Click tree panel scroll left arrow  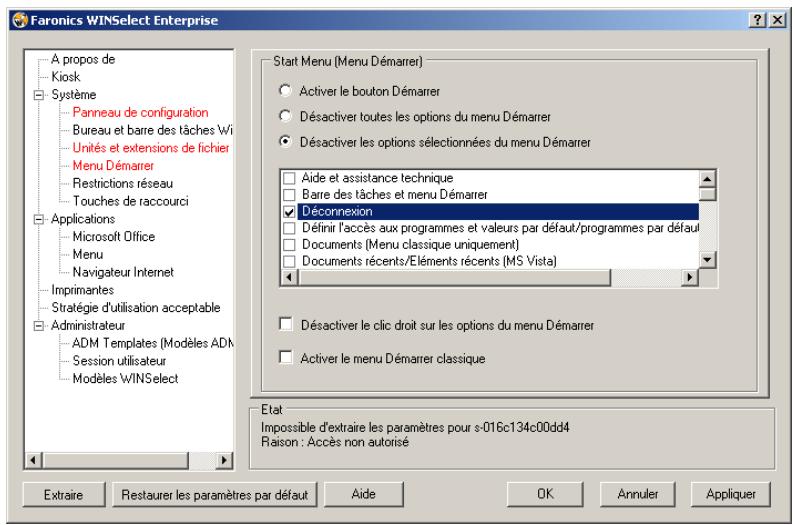point(33,461)
